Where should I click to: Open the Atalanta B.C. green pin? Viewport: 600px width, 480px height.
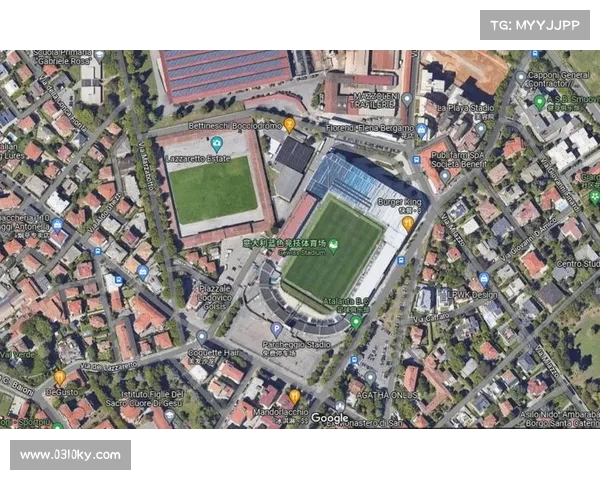[x=356, y=322]
